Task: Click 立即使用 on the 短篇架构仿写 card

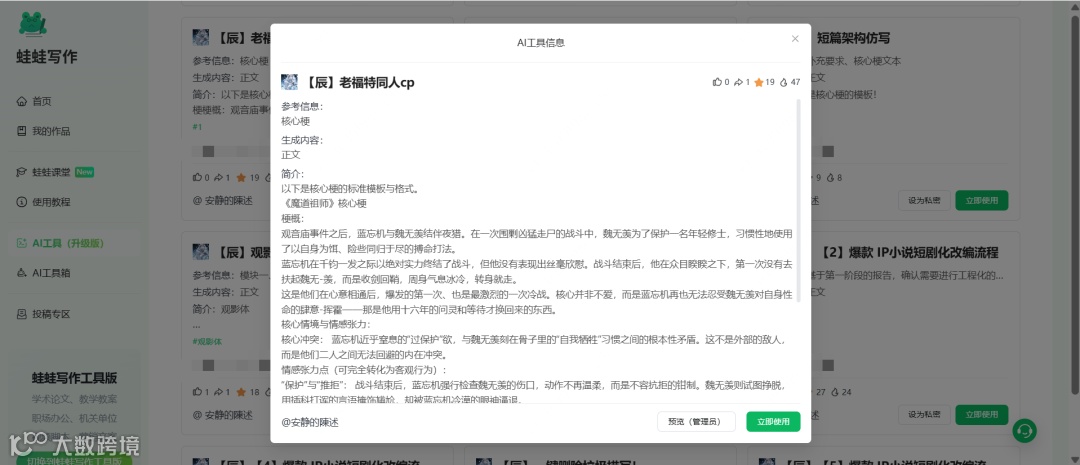Action: coord(982,200)
